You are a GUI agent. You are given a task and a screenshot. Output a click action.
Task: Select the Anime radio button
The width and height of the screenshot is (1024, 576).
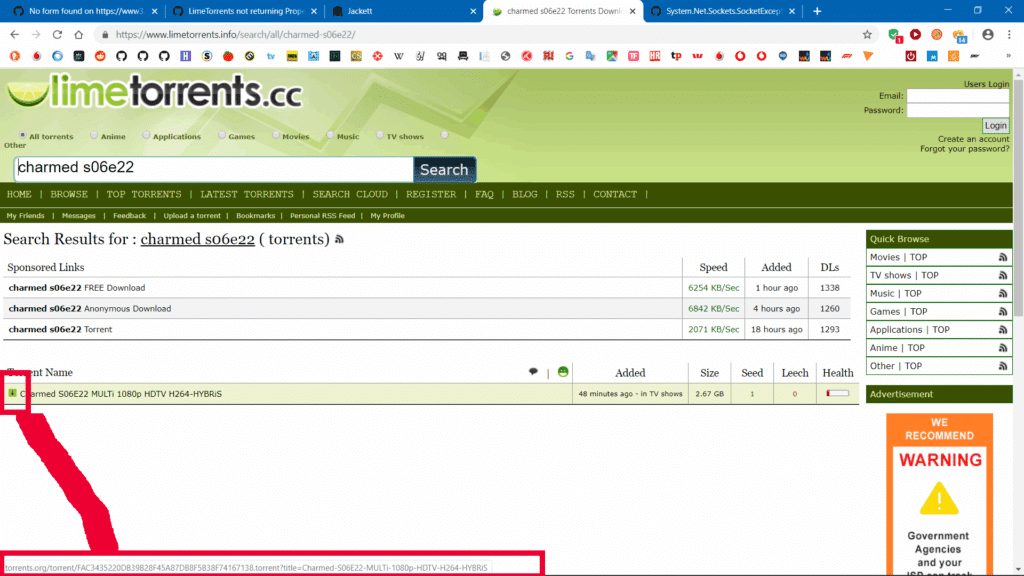(94, 135)
